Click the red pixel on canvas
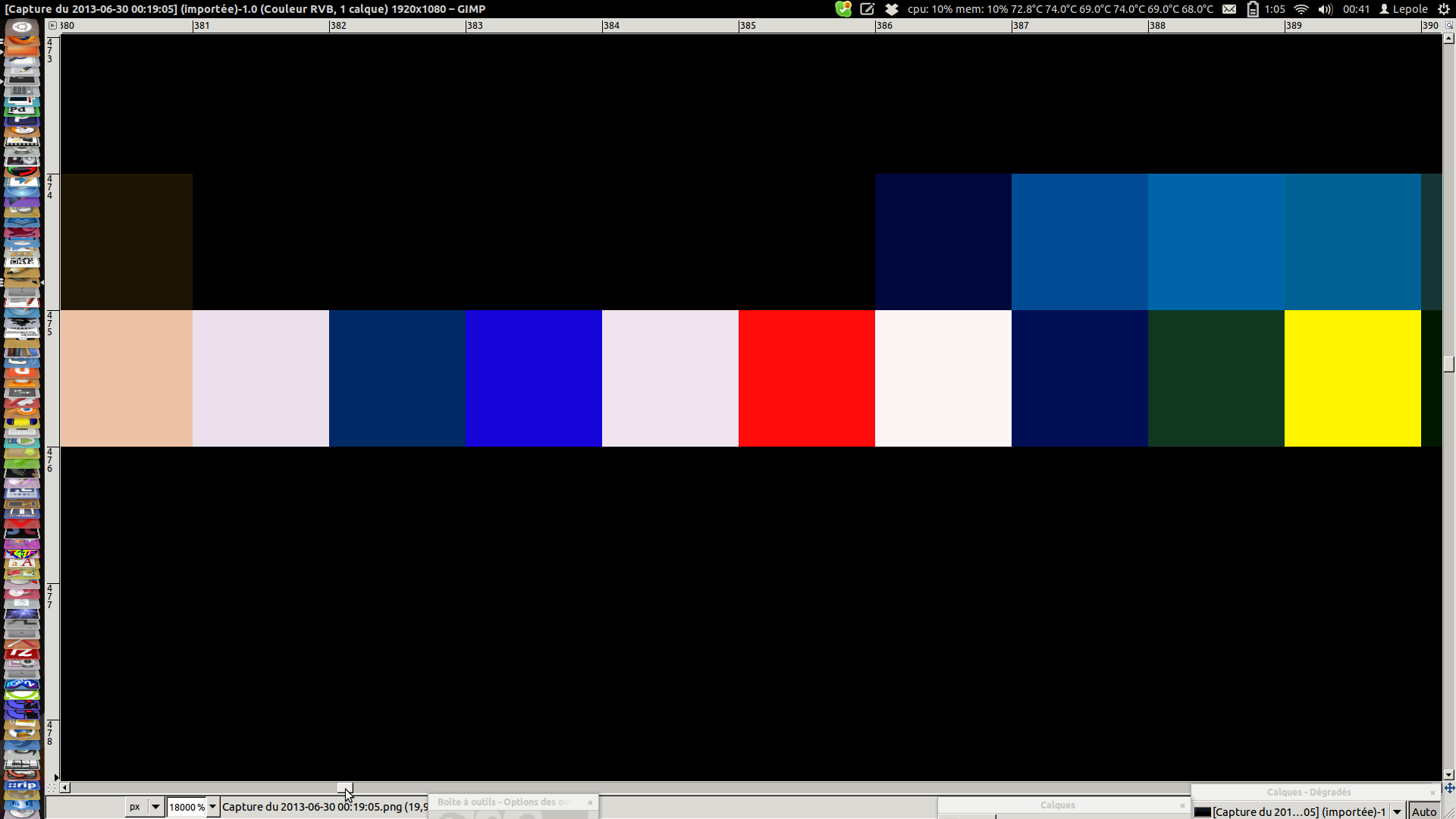 pyautogui.click(x=806, y=378)
